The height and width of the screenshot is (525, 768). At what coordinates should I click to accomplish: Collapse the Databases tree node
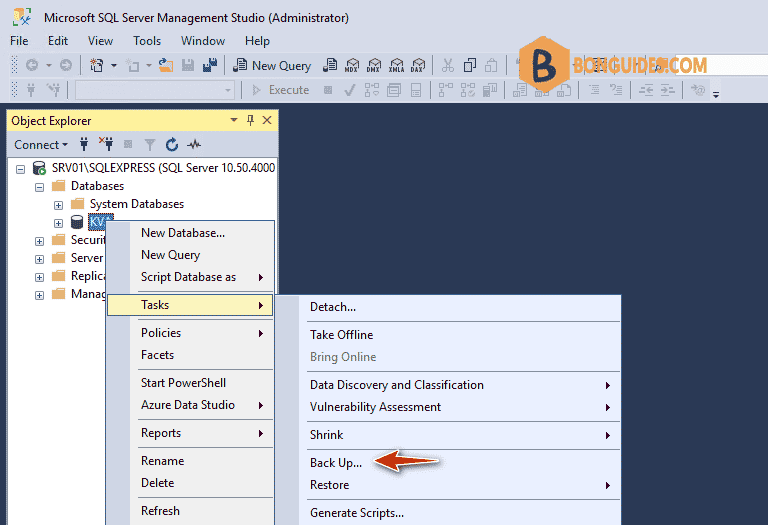click(x=40, y=187)
